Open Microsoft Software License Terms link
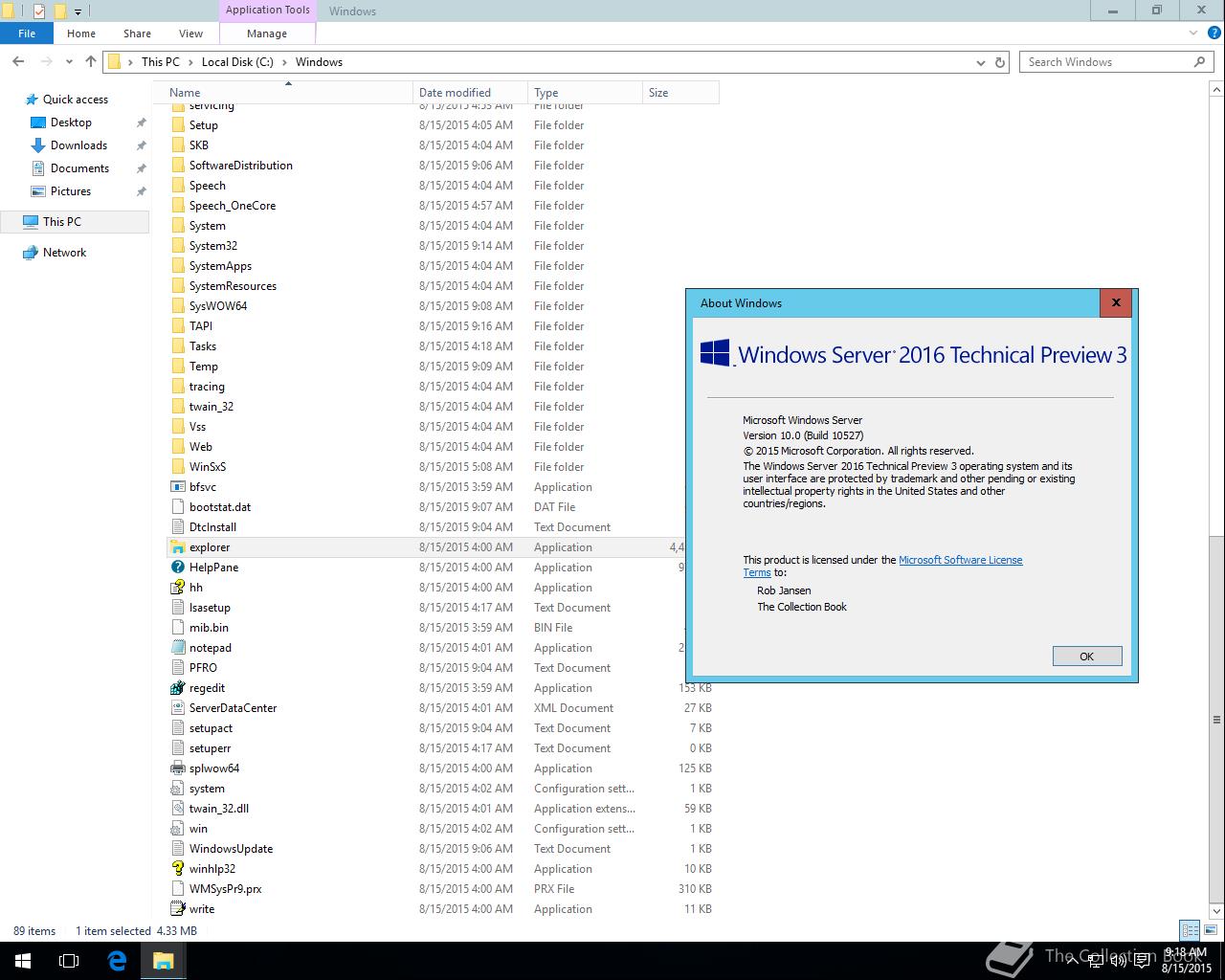This screenshot has height=980, width=1225. click(x=961, y=560)
